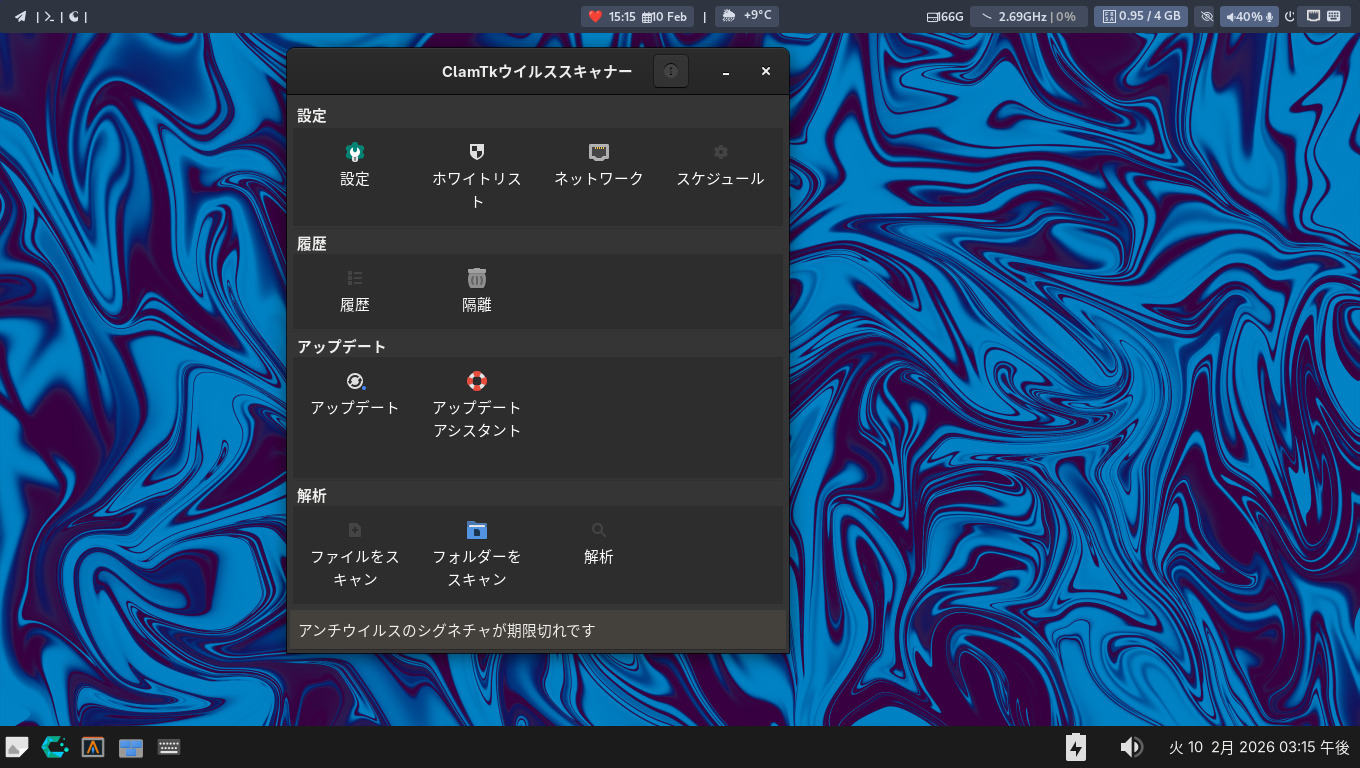This screenshot has width=1360, height=768.
Task: Open the 10 Feb calendar date
Action: coord(665,16)
